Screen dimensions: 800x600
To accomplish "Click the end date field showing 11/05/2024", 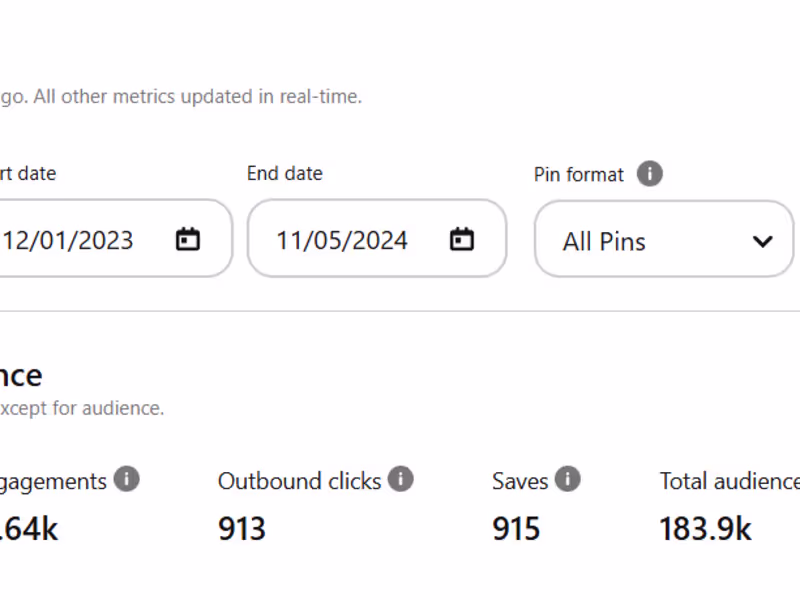I will coord(342,240).
